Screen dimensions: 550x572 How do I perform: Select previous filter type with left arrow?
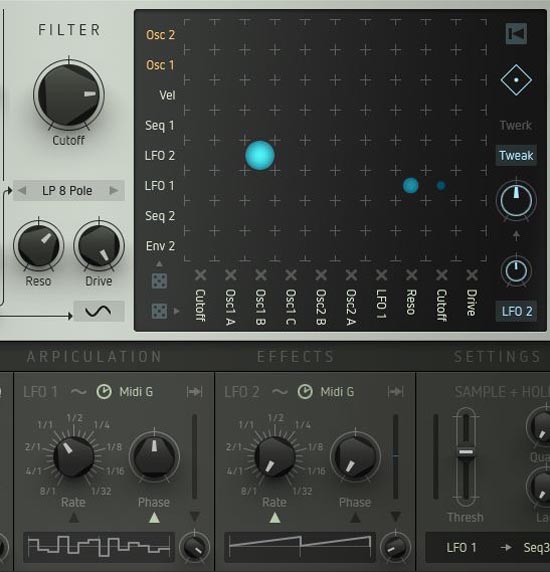click(22, 190)
